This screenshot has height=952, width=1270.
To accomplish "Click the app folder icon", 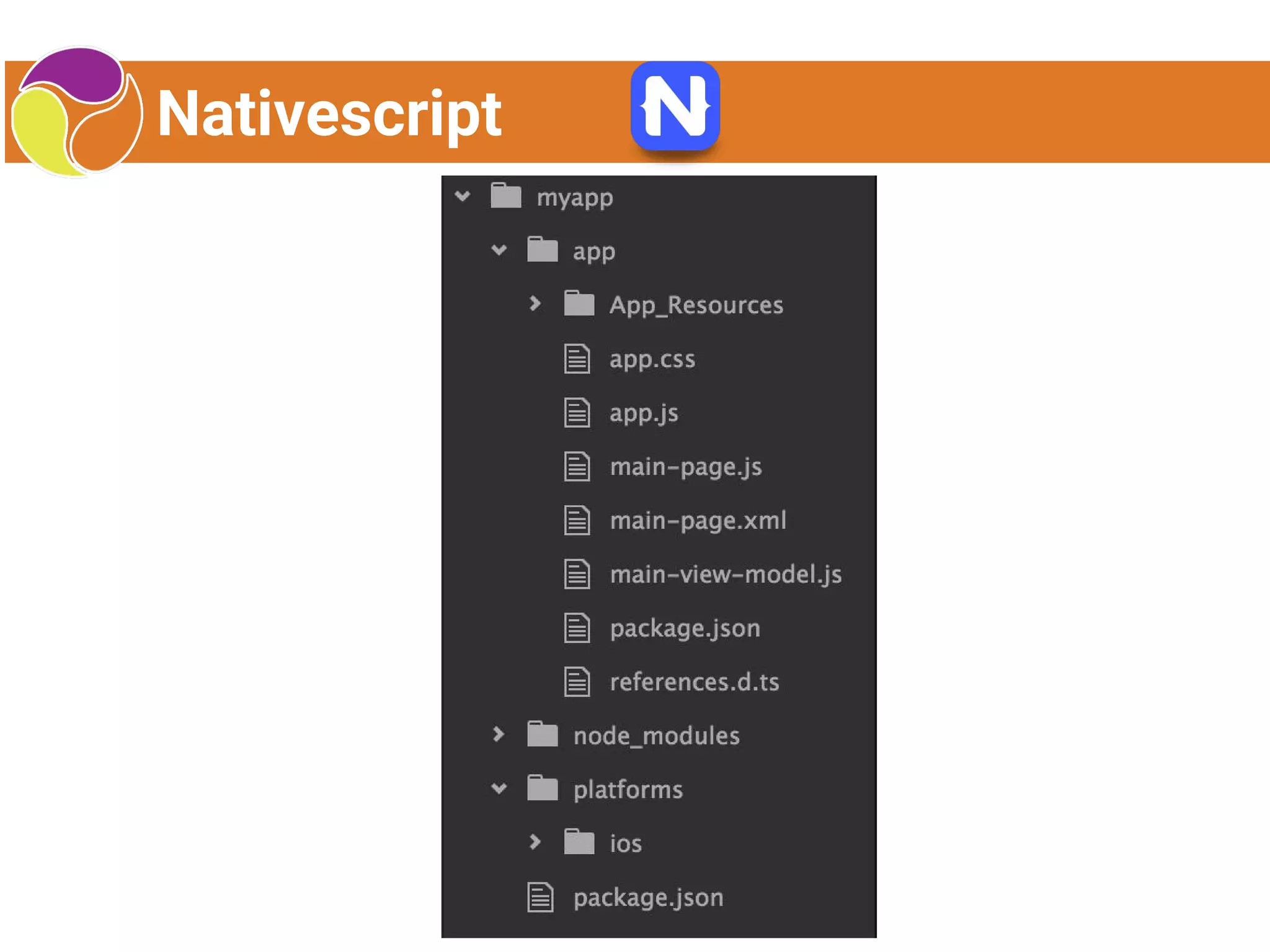I will (543, 249).
